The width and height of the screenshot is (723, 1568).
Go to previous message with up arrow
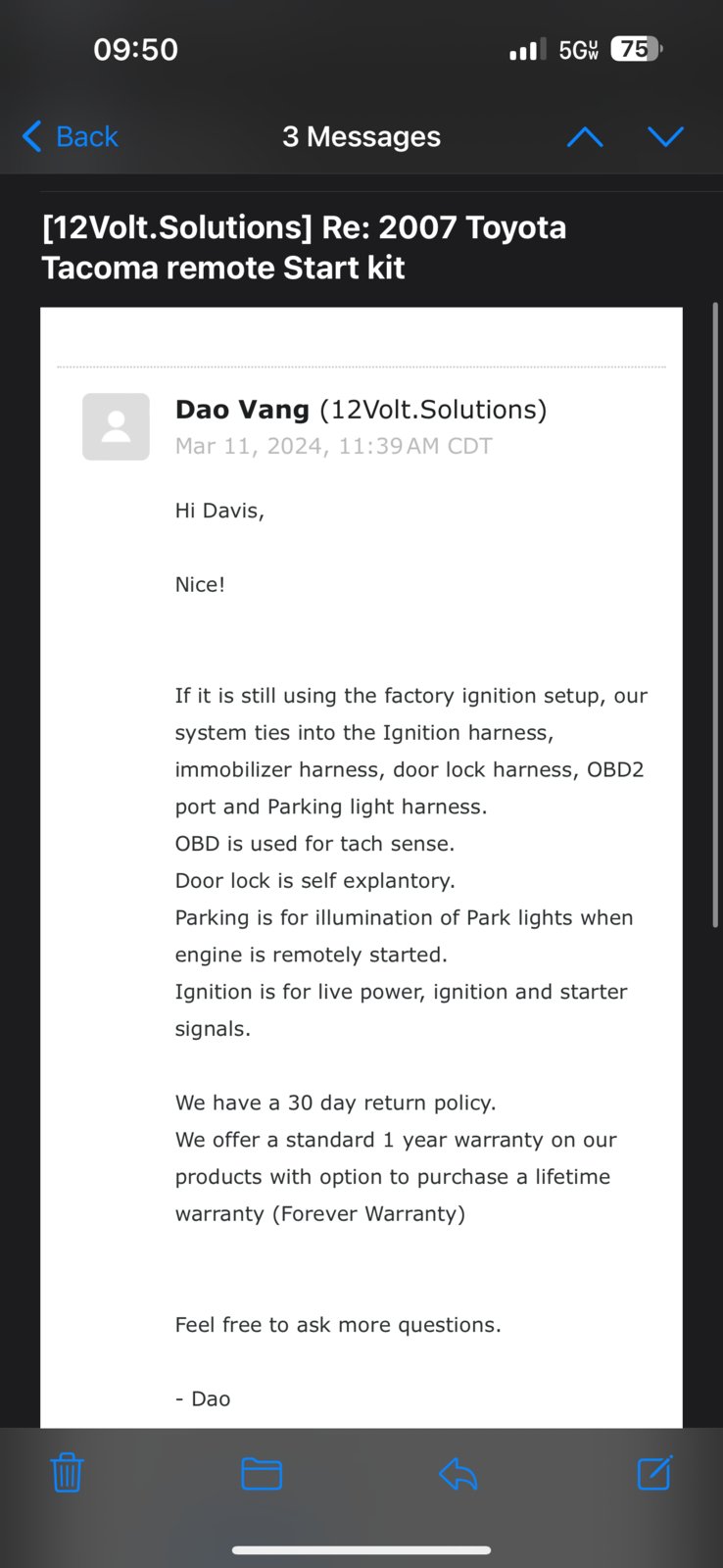coord(585,137)
